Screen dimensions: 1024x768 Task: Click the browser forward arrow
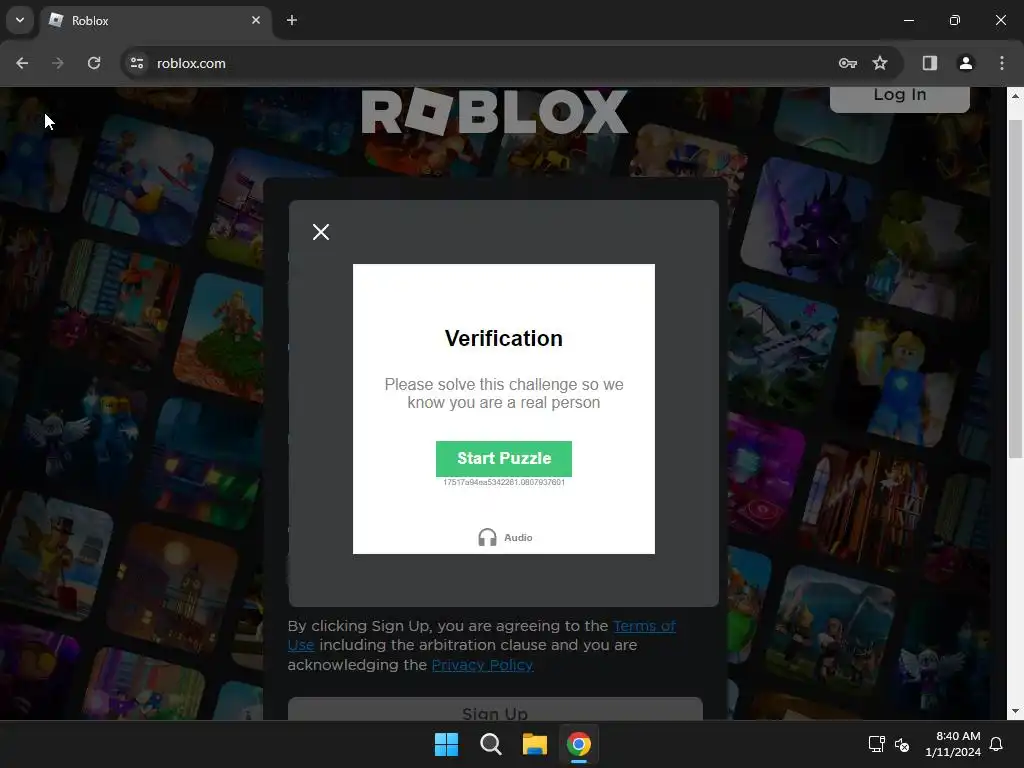pos(58,63)
